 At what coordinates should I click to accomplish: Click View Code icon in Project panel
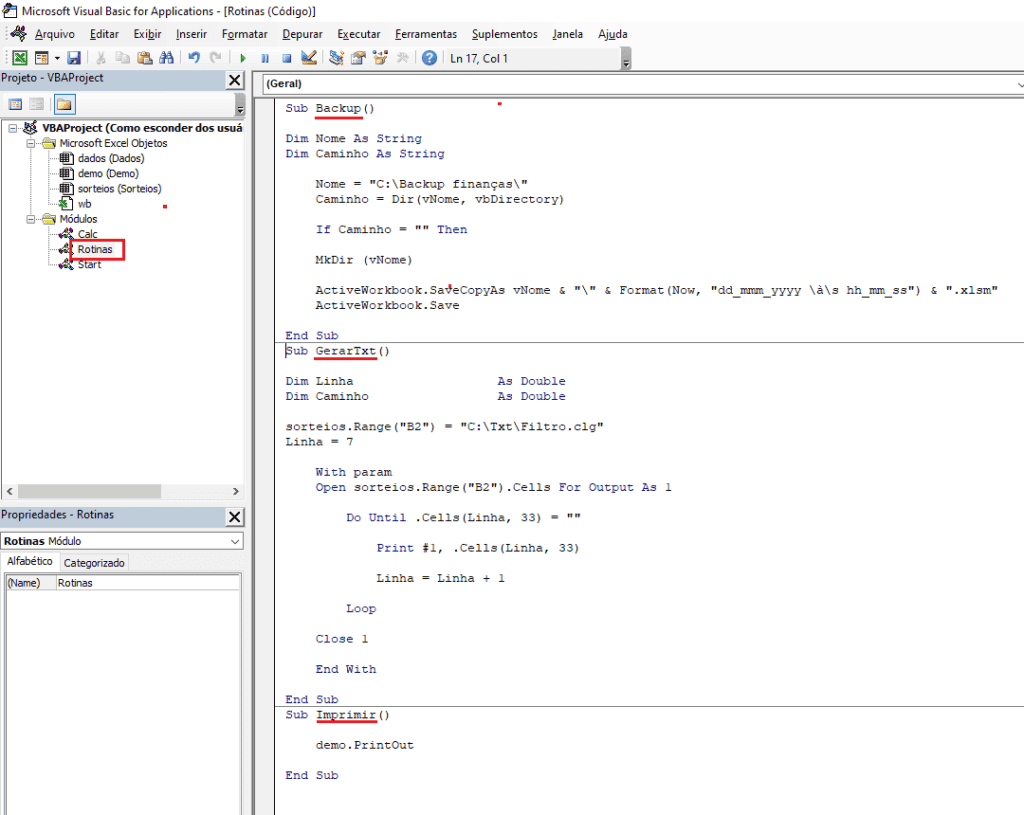[x=16, y=104]
